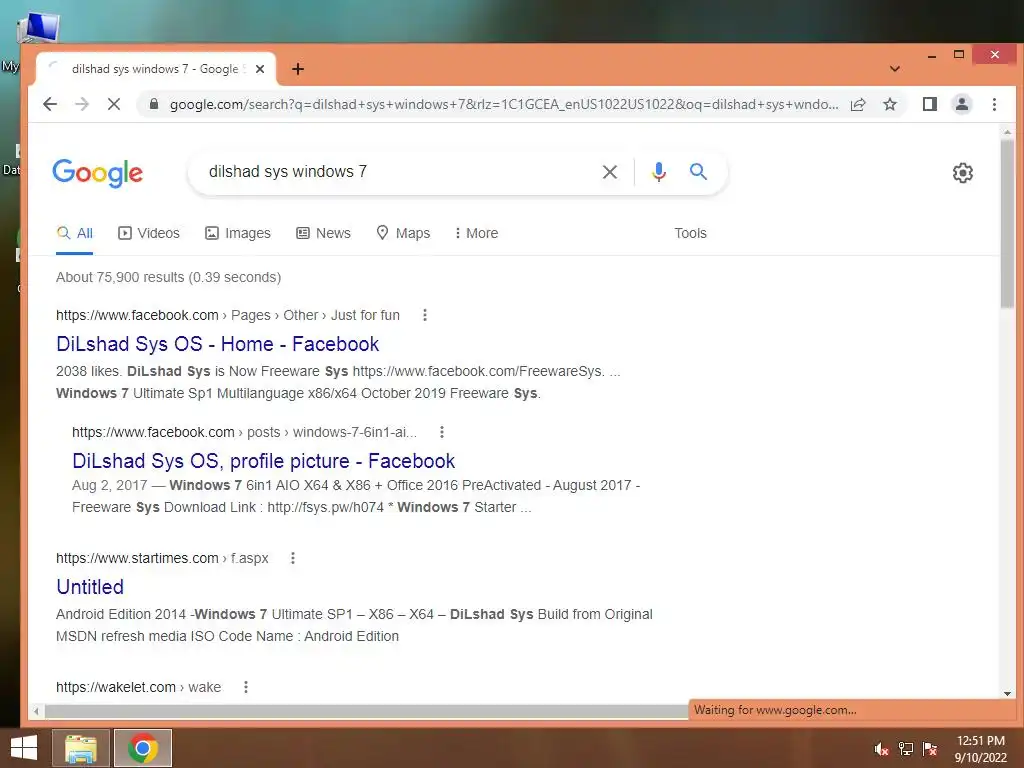The height and width of the screenshot is (768, 1024).
Task: Share this page from the address bar
Action: [x=858, y=104]
